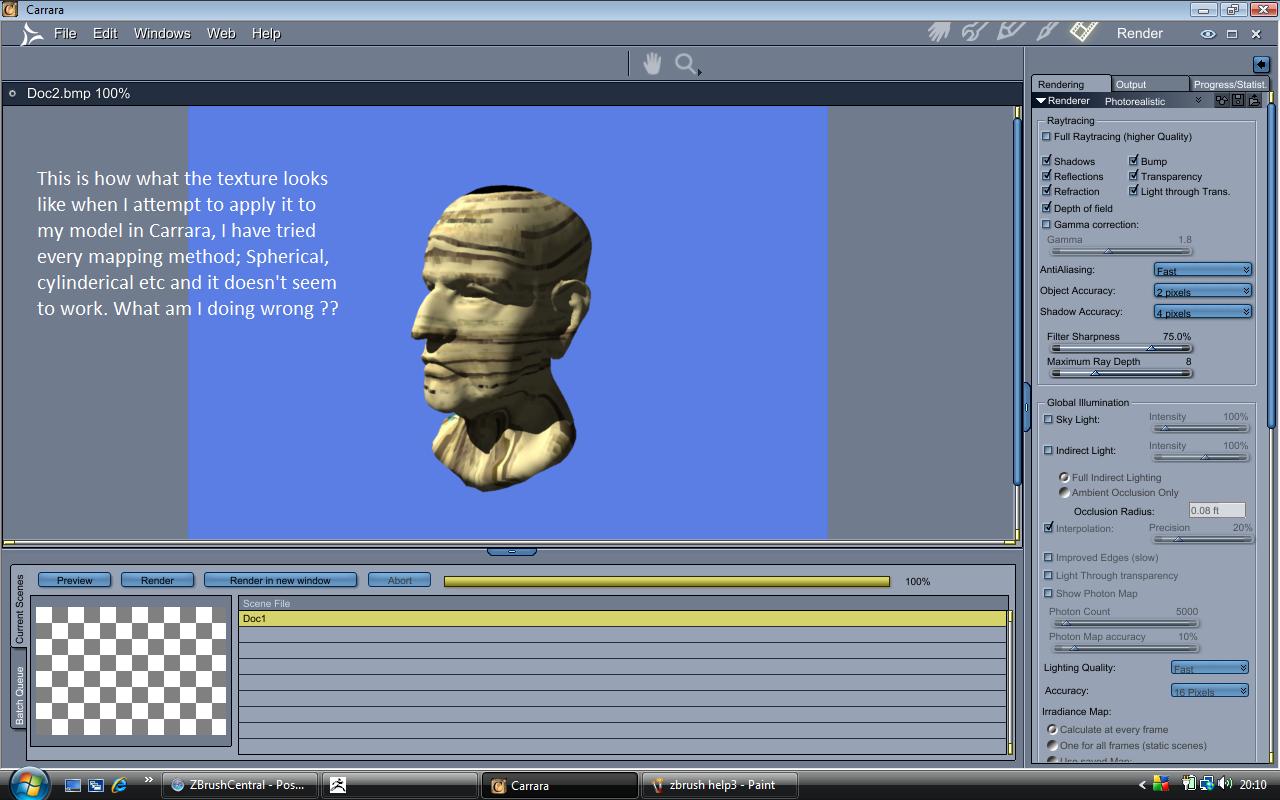The image size is (1280, 800).
Task: Toggle the Reflections checkbox
Action: 1046,176
